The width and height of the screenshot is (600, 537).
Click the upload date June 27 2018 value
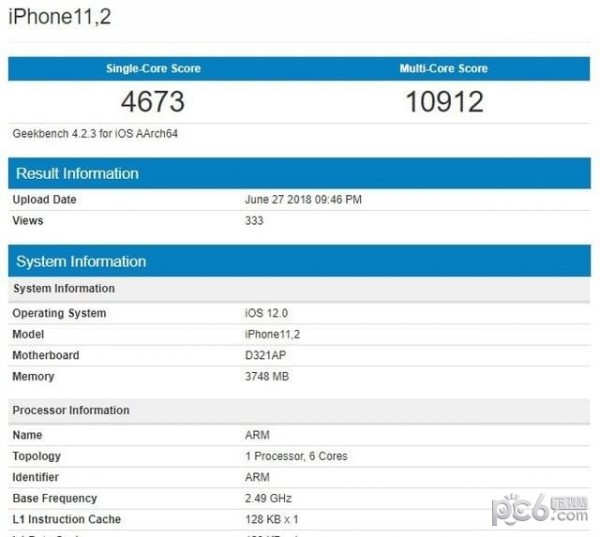coord(303,199)
